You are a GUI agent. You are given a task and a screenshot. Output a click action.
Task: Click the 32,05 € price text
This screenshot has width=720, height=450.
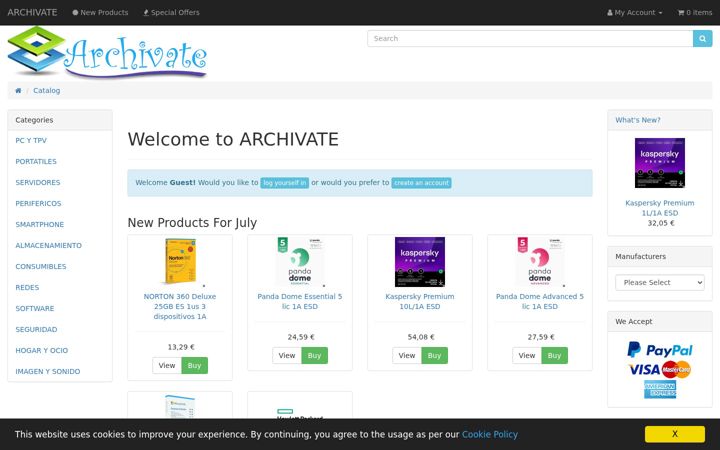click(661, 223)
